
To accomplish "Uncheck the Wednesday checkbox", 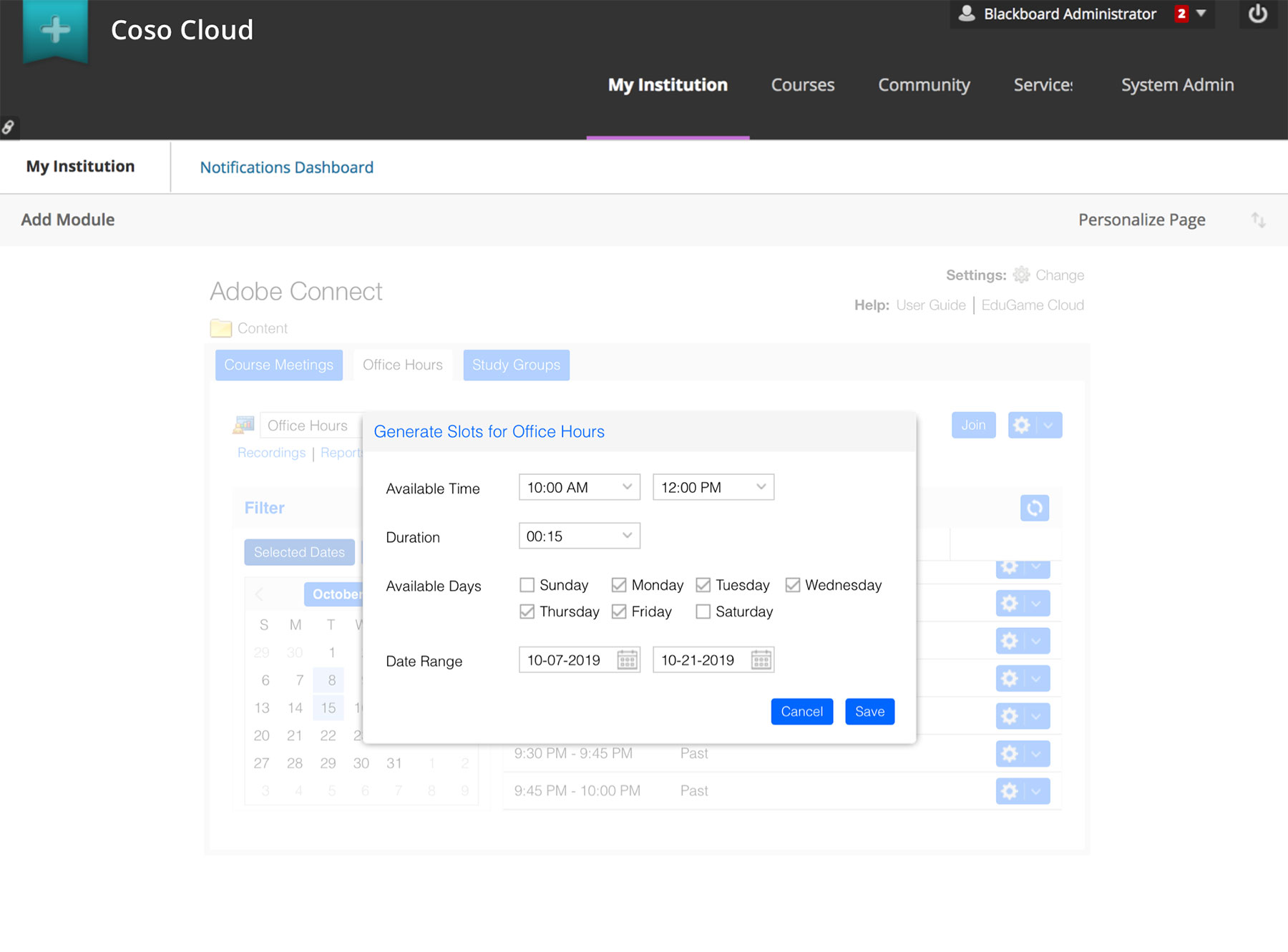I will point(793,585).
